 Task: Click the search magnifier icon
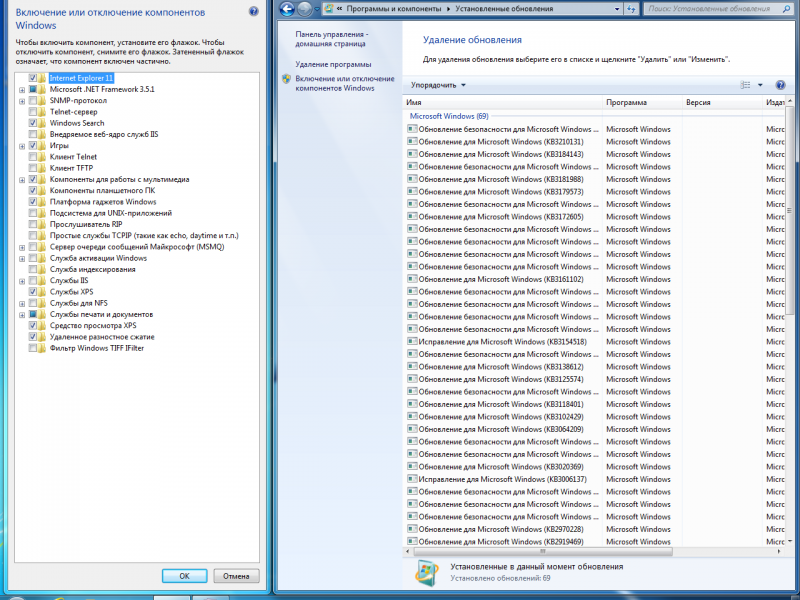(x=786, y=9)
